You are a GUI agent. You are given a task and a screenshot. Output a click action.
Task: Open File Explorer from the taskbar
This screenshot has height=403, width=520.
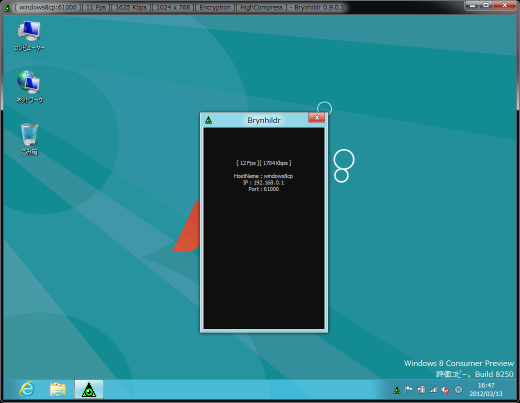(58, 389)
